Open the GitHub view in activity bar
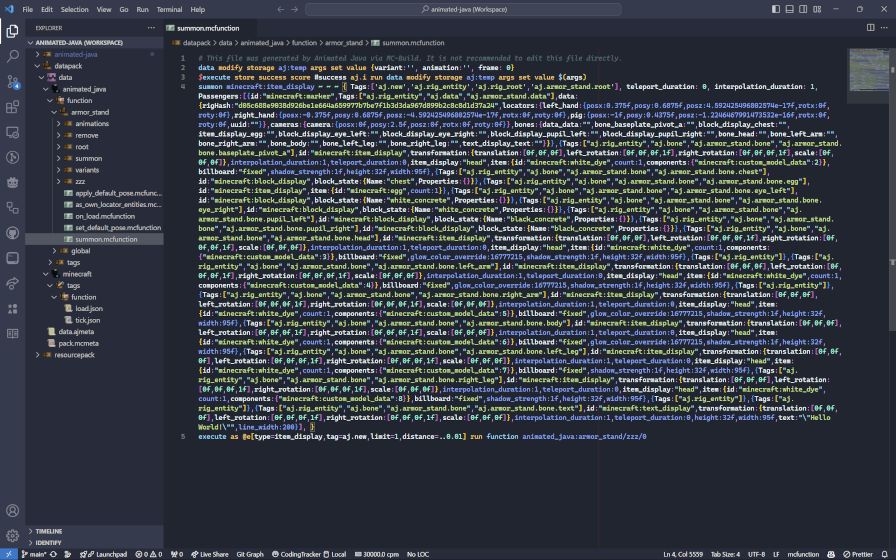The width and height of the screenshot is (896, 560). 13,233
